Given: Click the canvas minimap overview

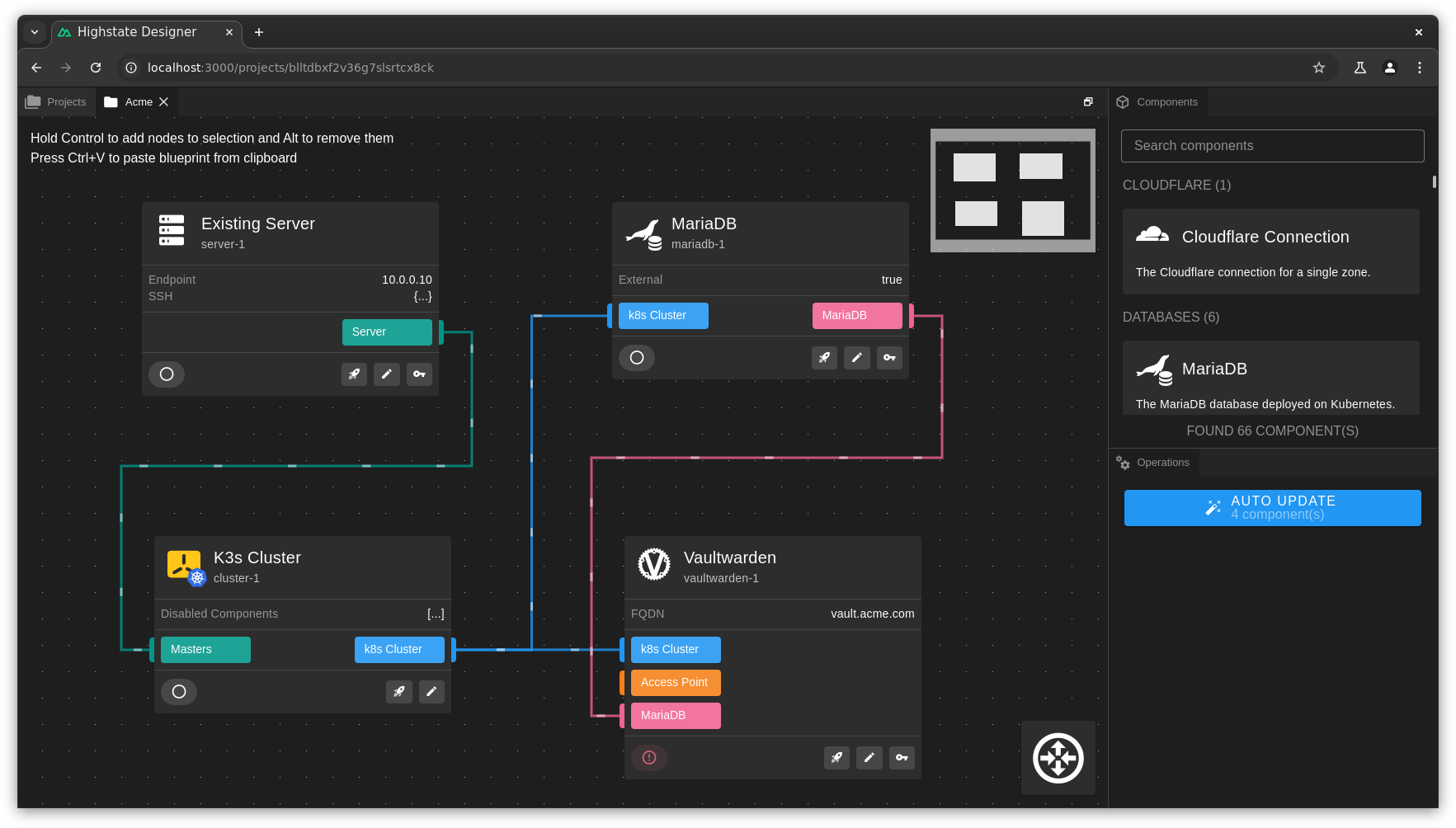Looking at the screenshot, I should click(x=1013, y=191).
